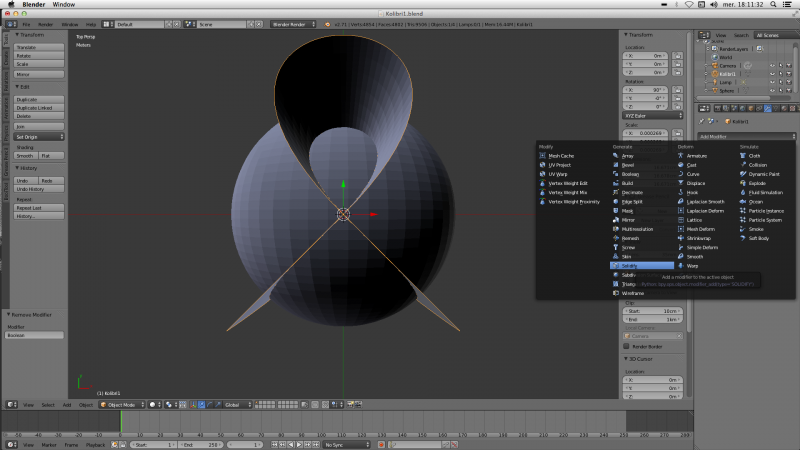Screen dimensions: 800x450
Task: Click the Particle System modifier icon
Action: coord(743,220)
